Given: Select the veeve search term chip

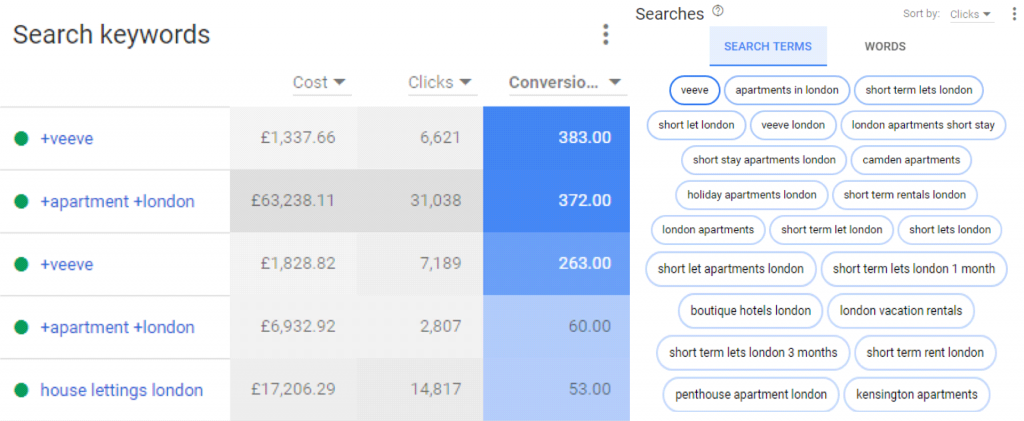Looking at the screenshot, I should coord(694,90).
